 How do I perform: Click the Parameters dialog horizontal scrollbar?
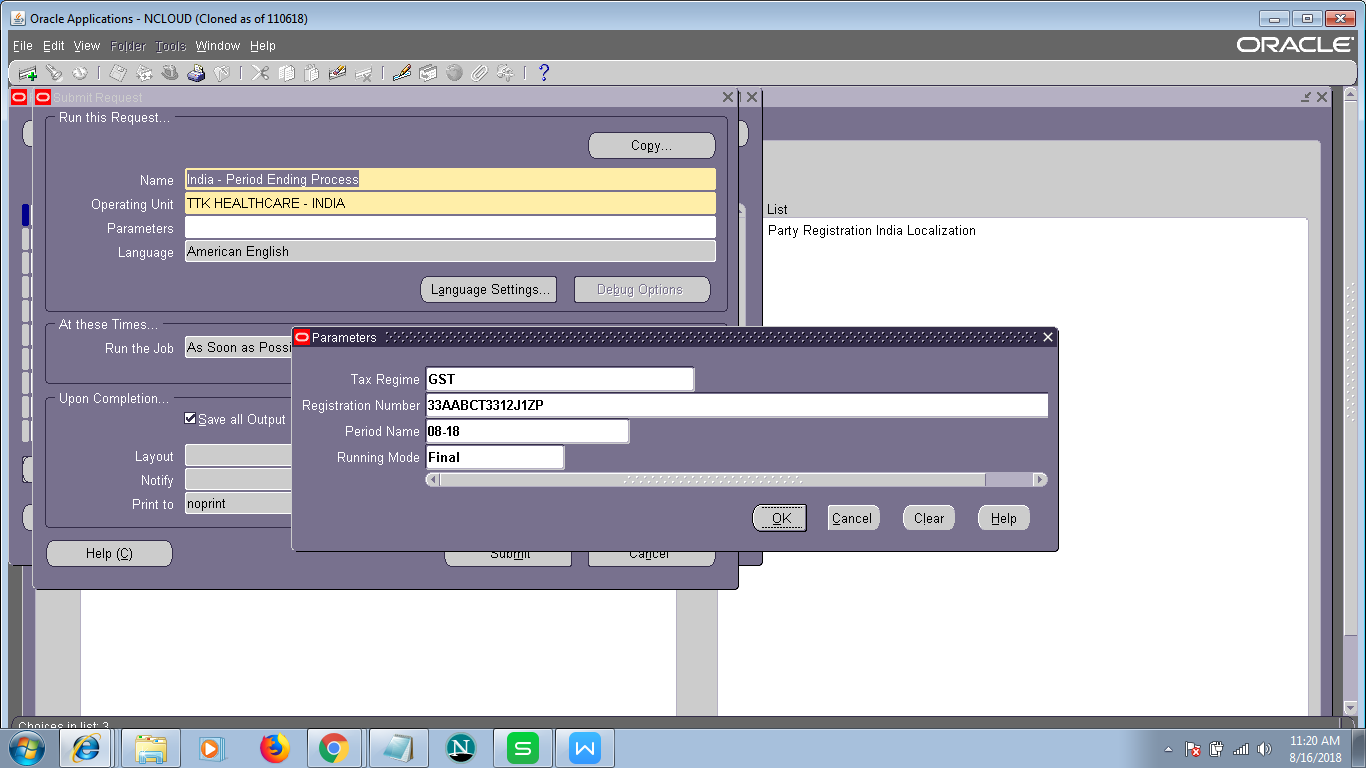[x=736, y=480]
